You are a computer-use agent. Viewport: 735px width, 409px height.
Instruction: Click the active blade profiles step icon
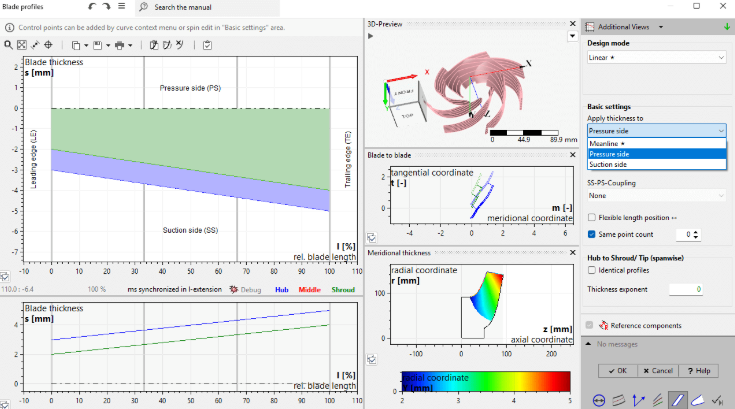pos(677,400)
